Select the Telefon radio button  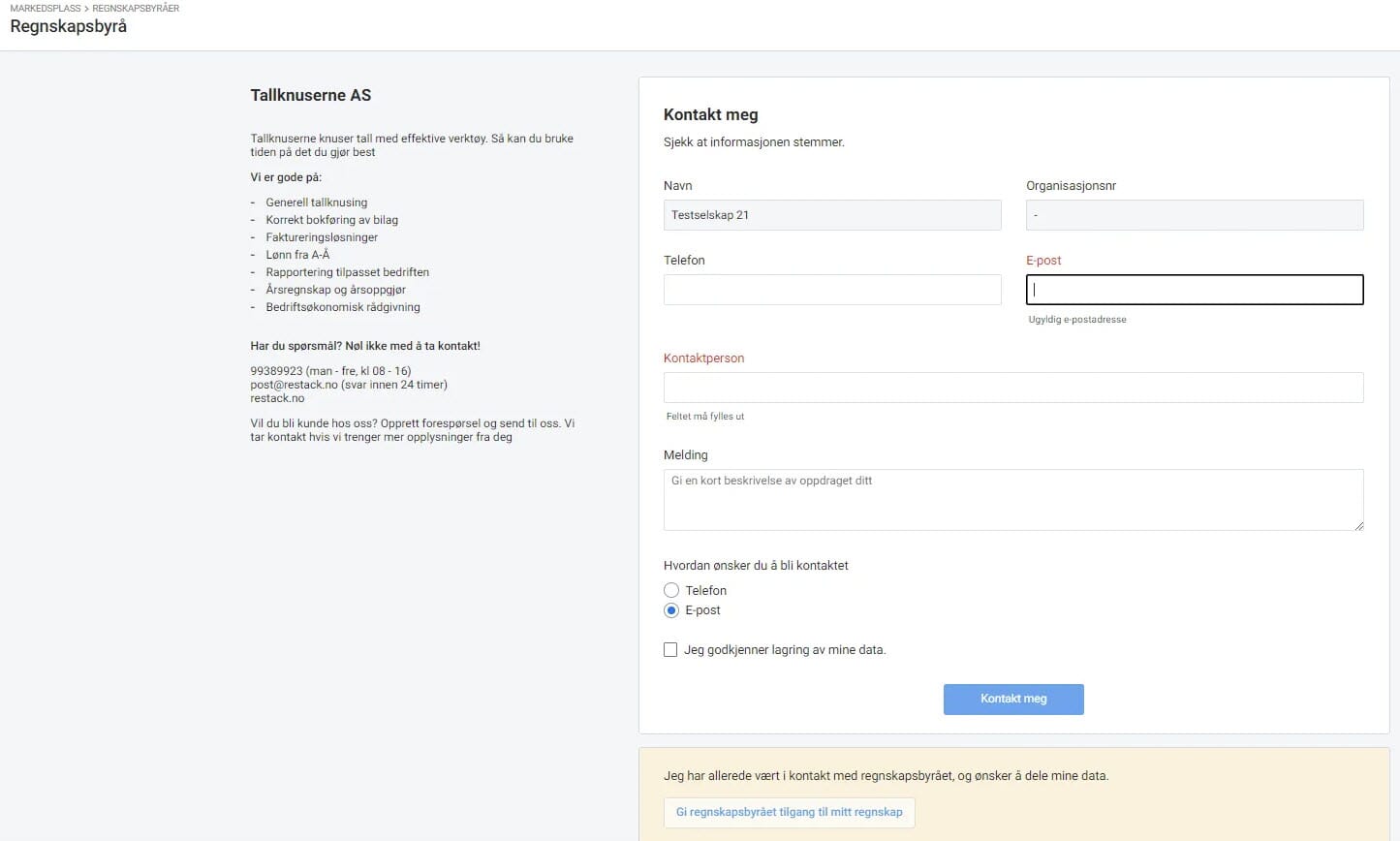tap(671, 590)
